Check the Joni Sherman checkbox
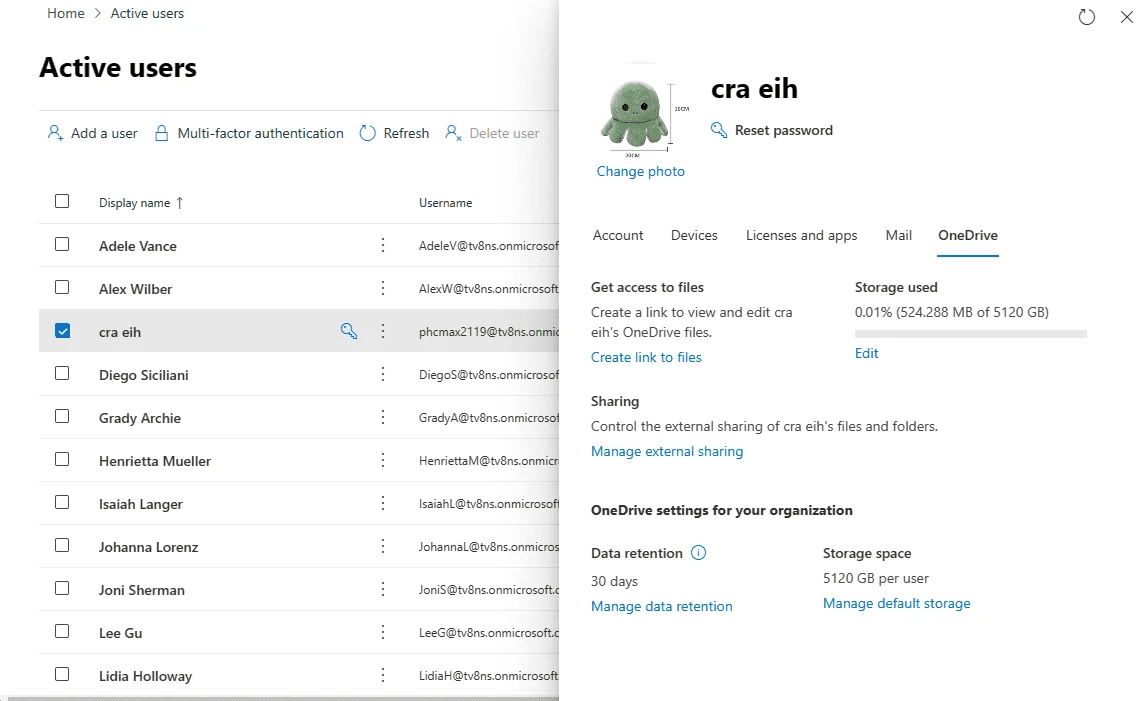1141x701 pixels. 62,587
